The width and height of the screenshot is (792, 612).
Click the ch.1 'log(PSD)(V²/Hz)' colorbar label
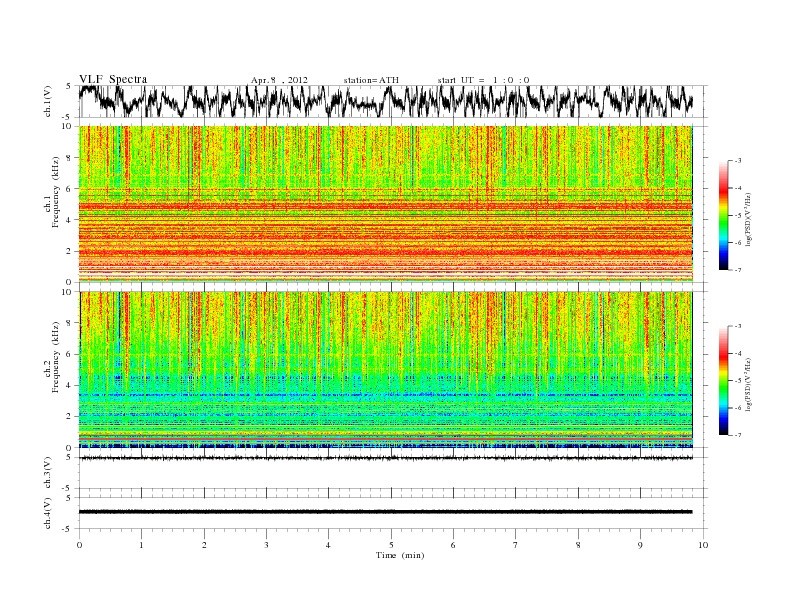(x=748, y=219)
